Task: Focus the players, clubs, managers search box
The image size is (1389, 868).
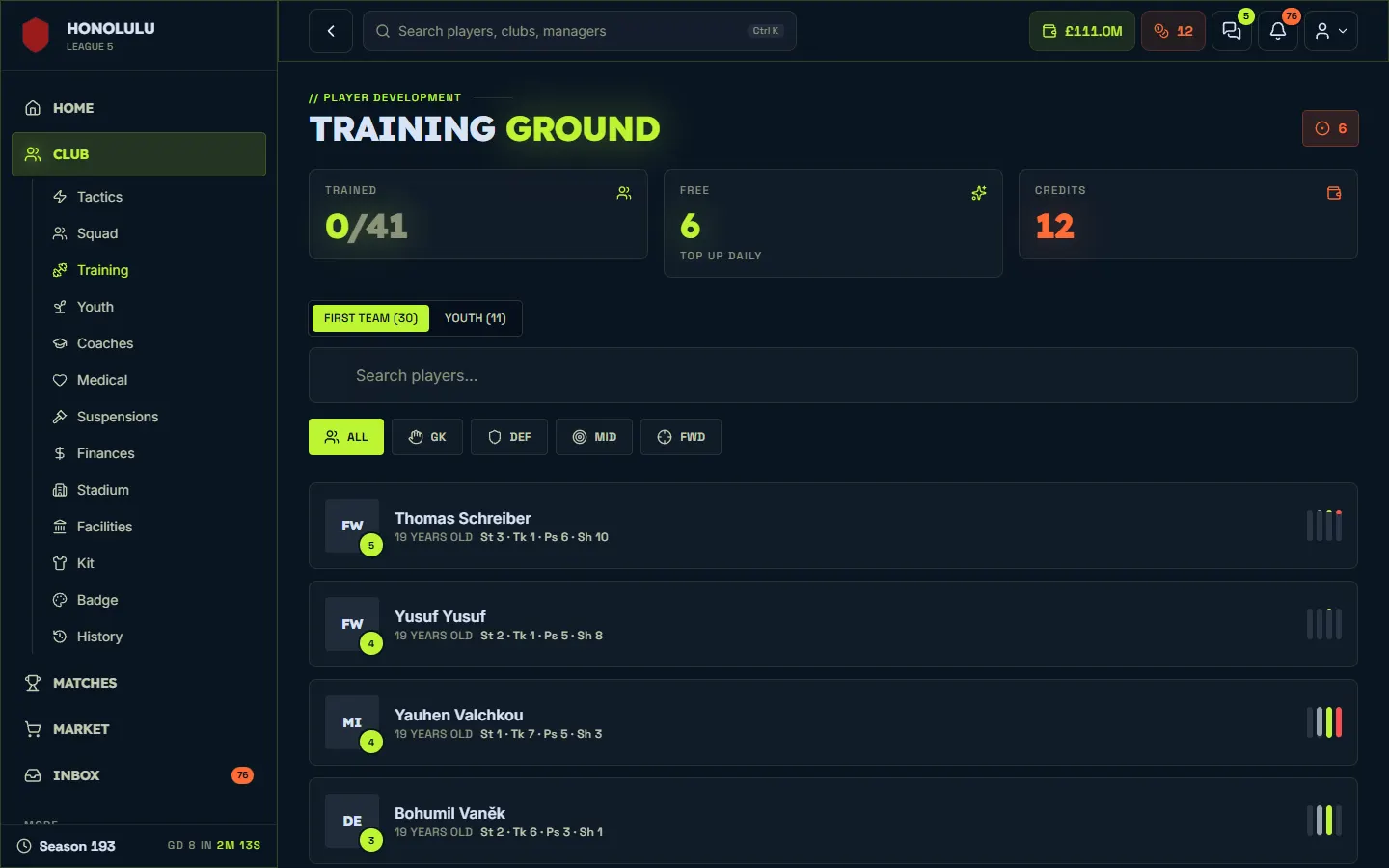Action: tap(580, 31)
